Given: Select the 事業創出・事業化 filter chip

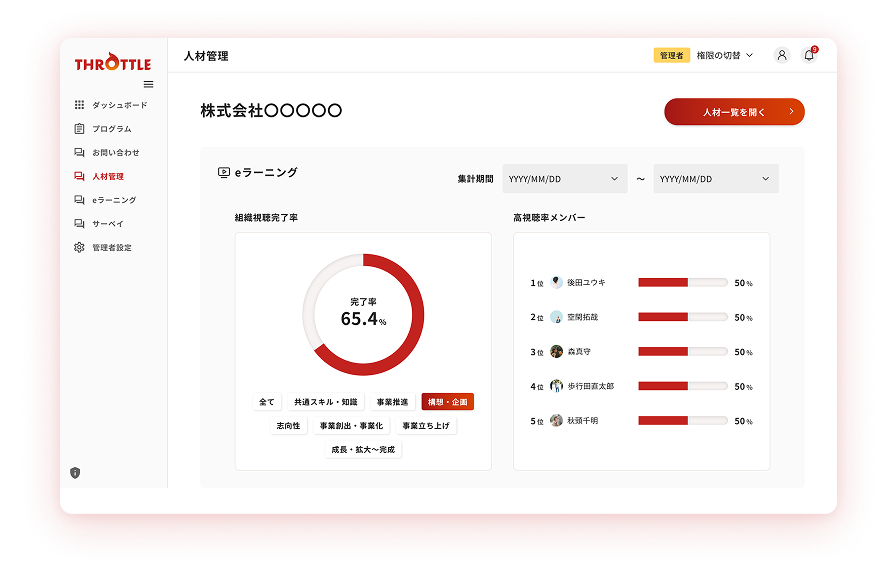Looking at the screenshot, I should point(351,426).
